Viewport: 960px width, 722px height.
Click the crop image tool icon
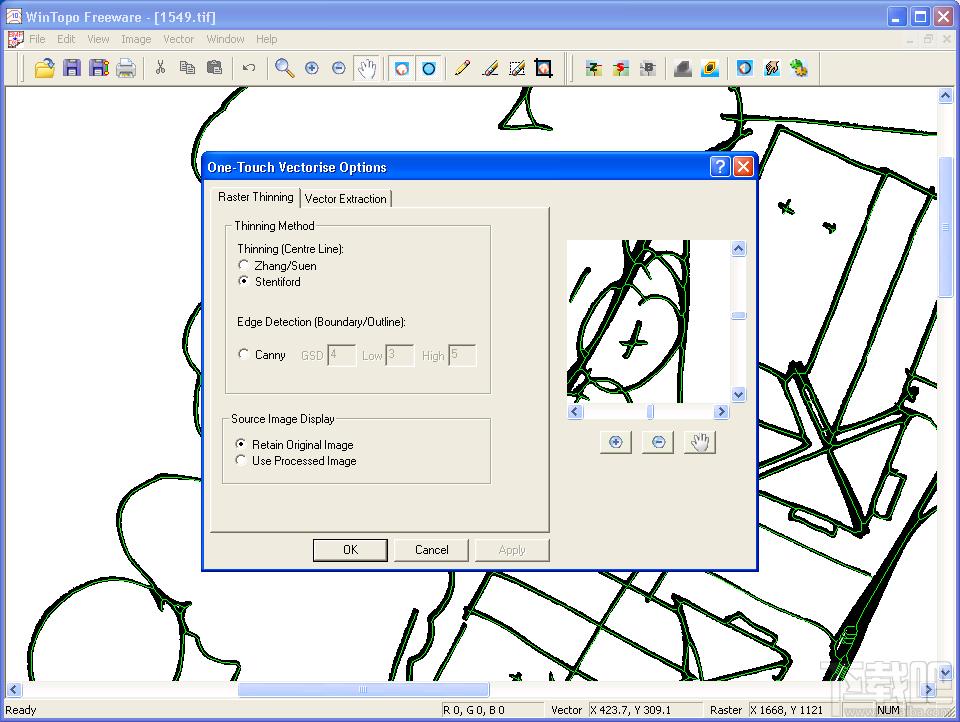(543, 68)
